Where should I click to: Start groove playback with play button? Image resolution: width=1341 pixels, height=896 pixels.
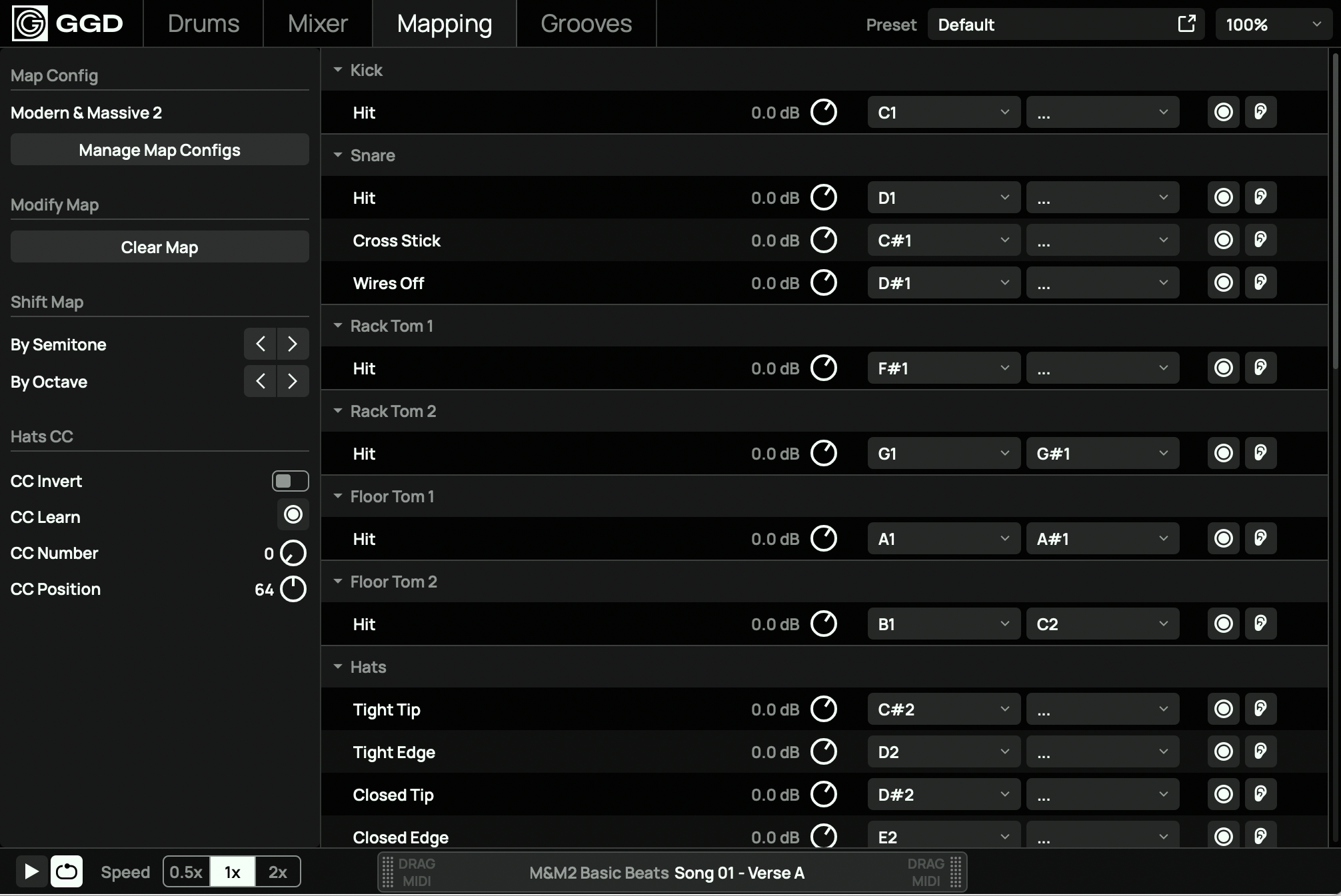tap(31, 871)
